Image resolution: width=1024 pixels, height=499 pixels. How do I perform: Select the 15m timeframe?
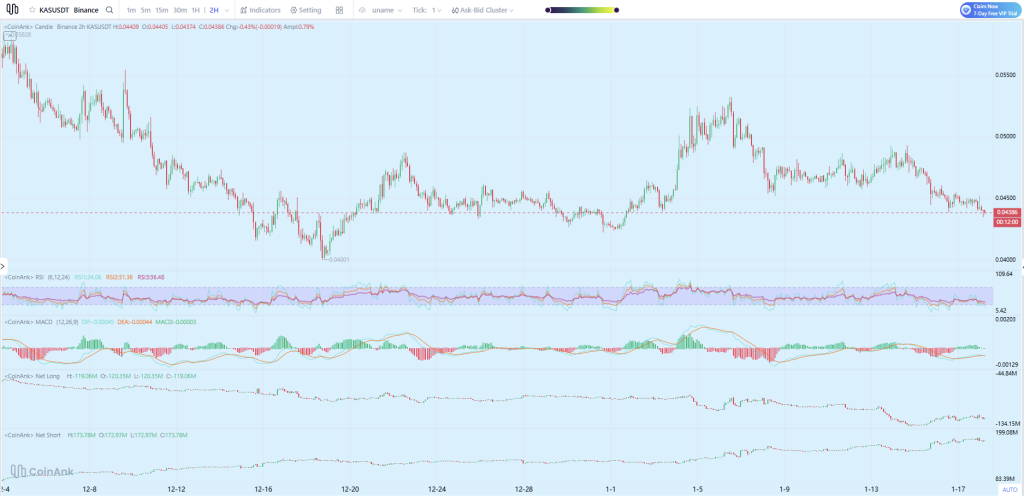click(x=161, y=10)
